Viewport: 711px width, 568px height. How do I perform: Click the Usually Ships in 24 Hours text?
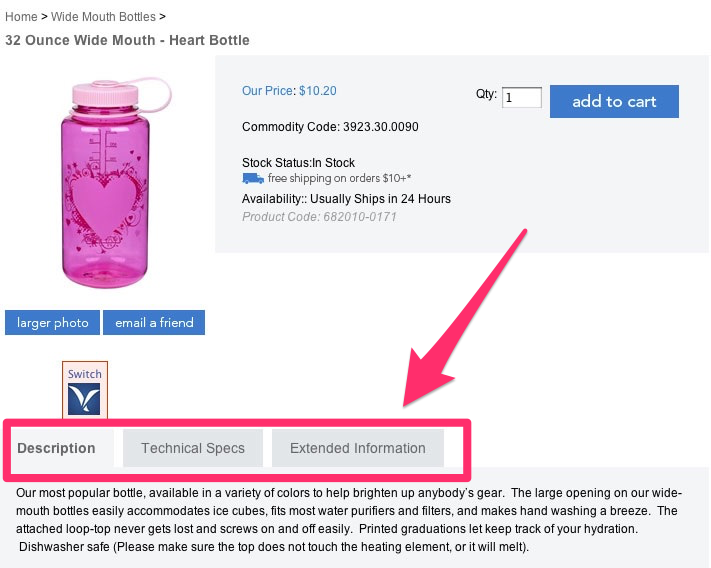coord(380,199)
